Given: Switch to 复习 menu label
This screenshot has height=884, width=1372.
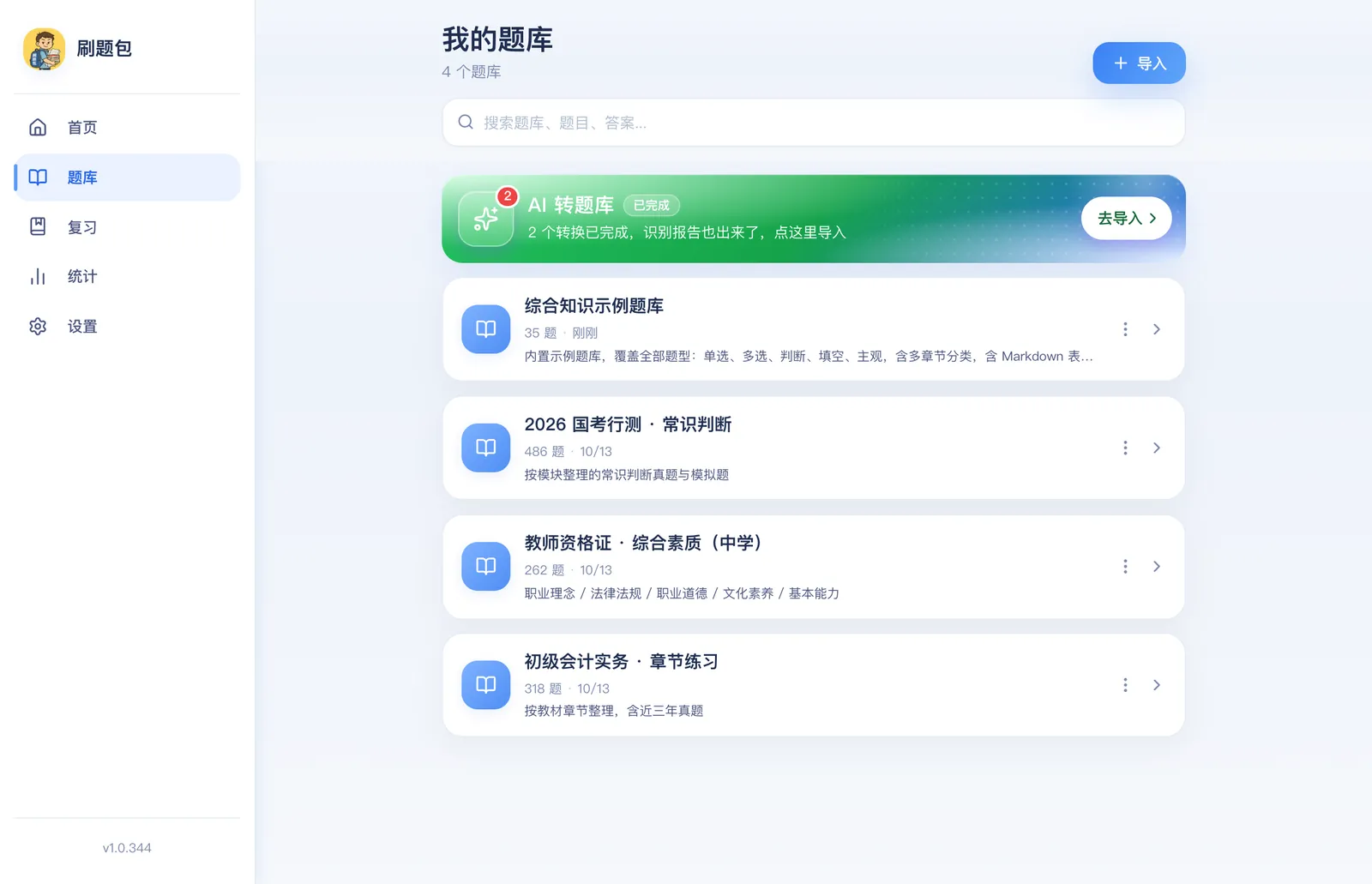Looking at the screenshot, I should 82,227.
